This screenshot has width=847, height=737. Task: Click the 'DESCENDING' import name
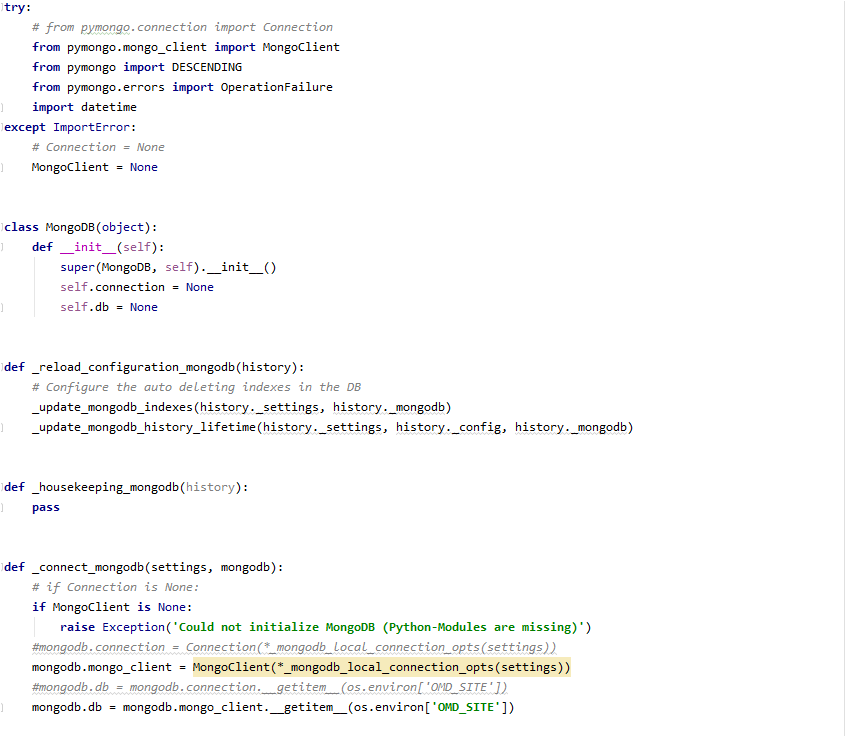click(207, 67)
